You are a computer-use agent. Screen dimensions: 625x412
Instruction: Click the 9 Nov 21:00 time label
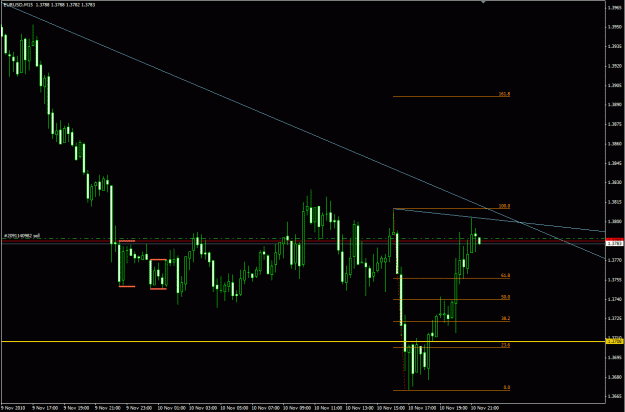click(108, 408)
